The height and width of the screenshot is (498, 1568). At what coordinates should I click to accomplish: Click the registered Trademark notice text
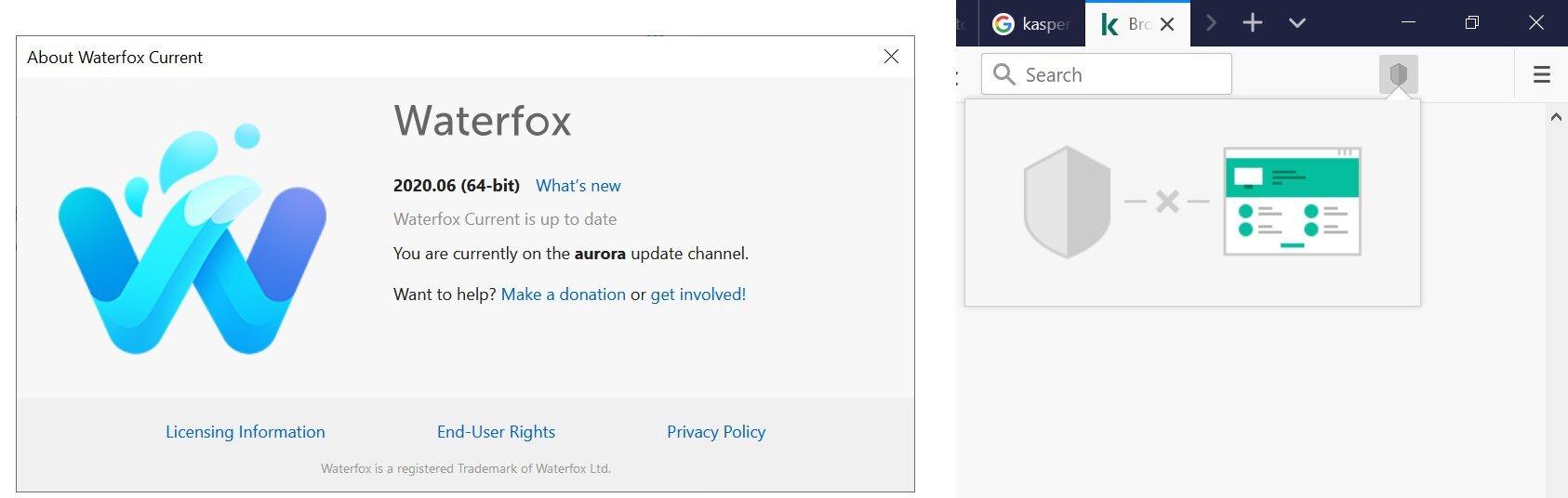tap(466, 468)
